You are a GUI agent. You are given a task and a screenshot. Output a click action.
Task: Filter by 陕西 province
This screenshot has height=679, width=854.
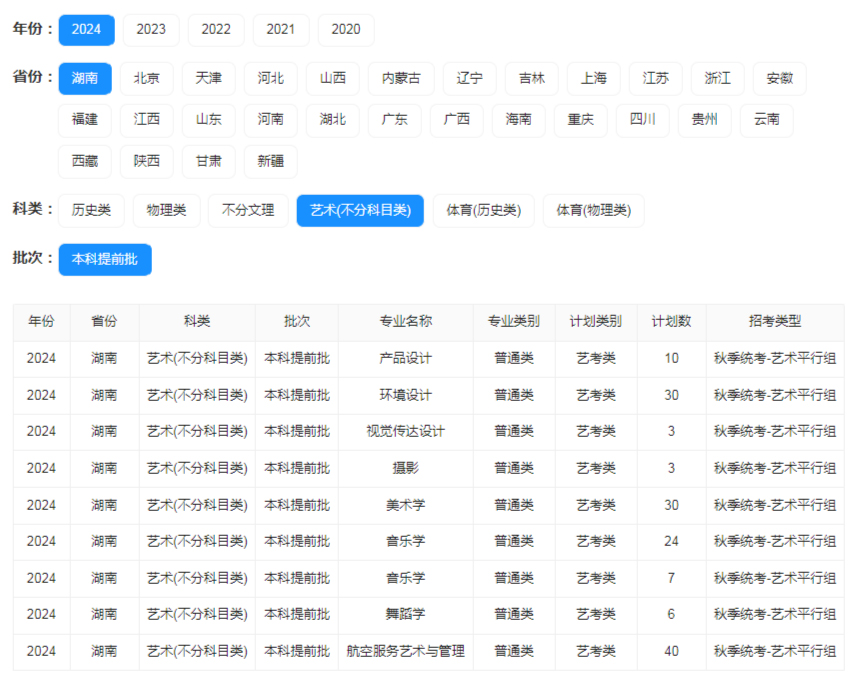tap(147, 162)
